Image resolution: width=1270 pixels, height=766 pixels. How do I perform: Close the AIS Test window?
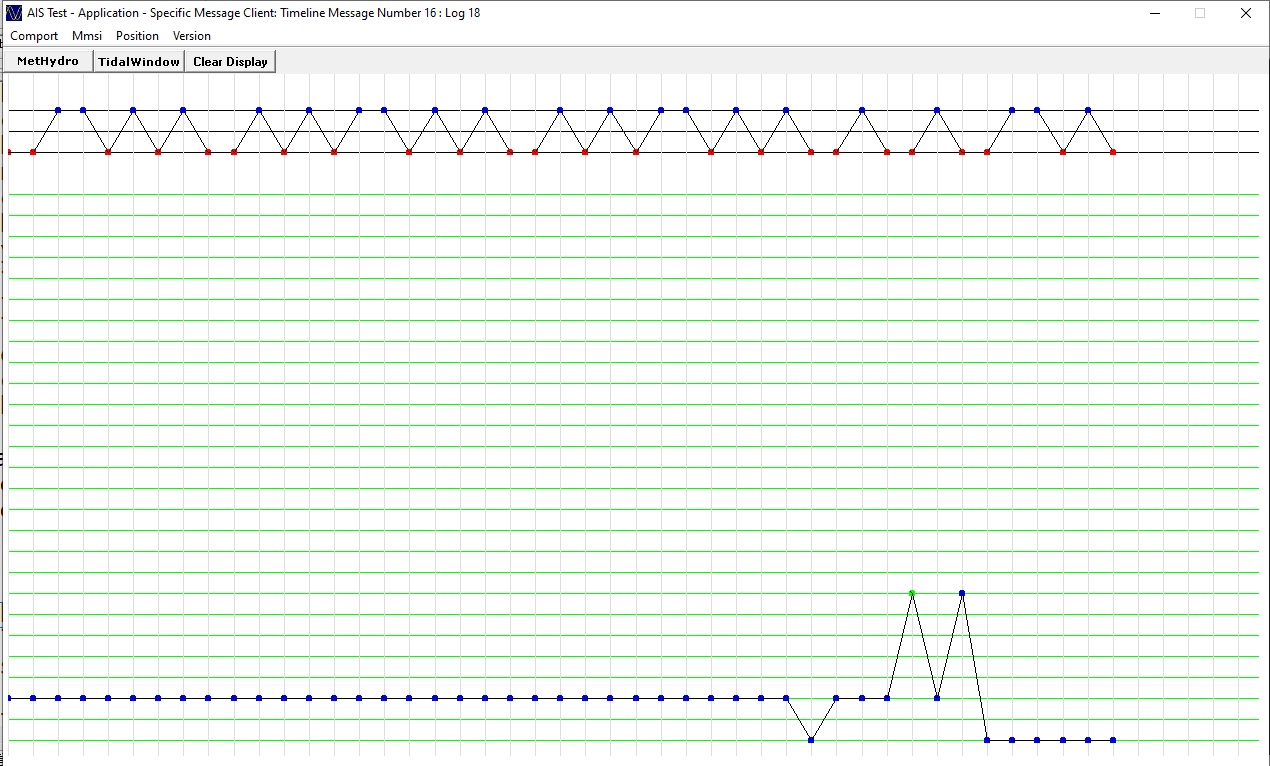(1246, 14)
